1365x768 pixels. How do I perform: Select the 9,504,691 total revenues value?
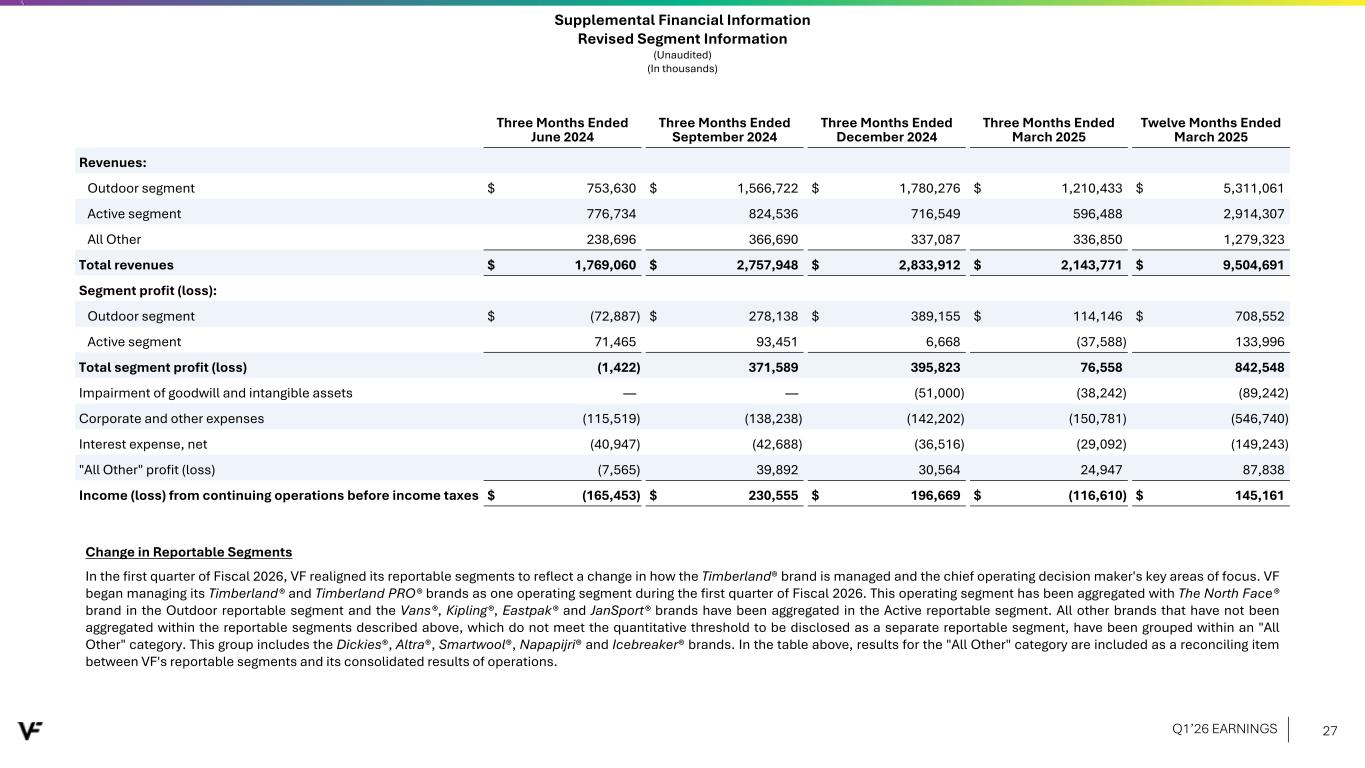pos(1244,265)
